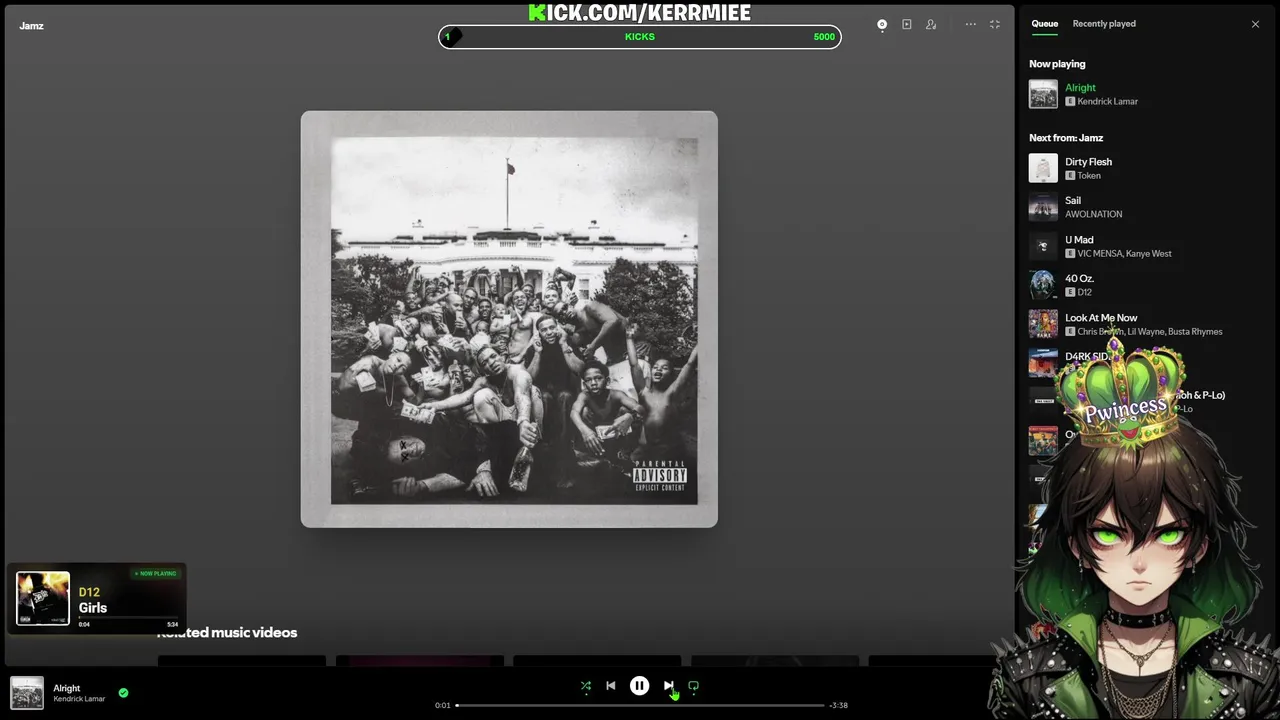Click the large album cover in the center
Image resolution: width=1280 pixels, height=720 pixels.
(509, 319)
